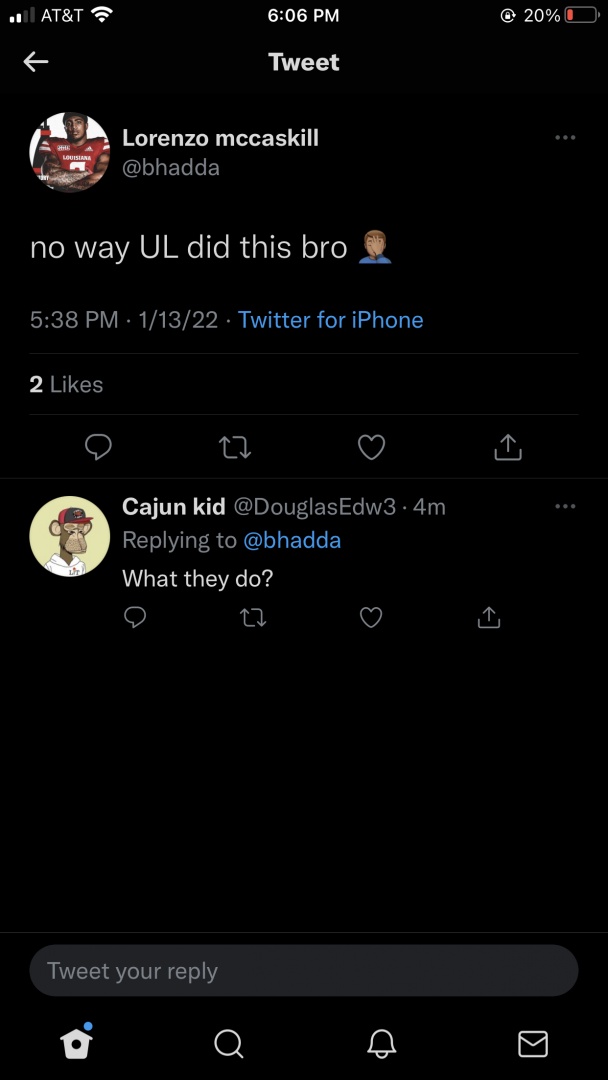Like the tweet 'no way UL did this bro'
The width and height of the screenshot is (608, 1080).
tap(371, 447)
